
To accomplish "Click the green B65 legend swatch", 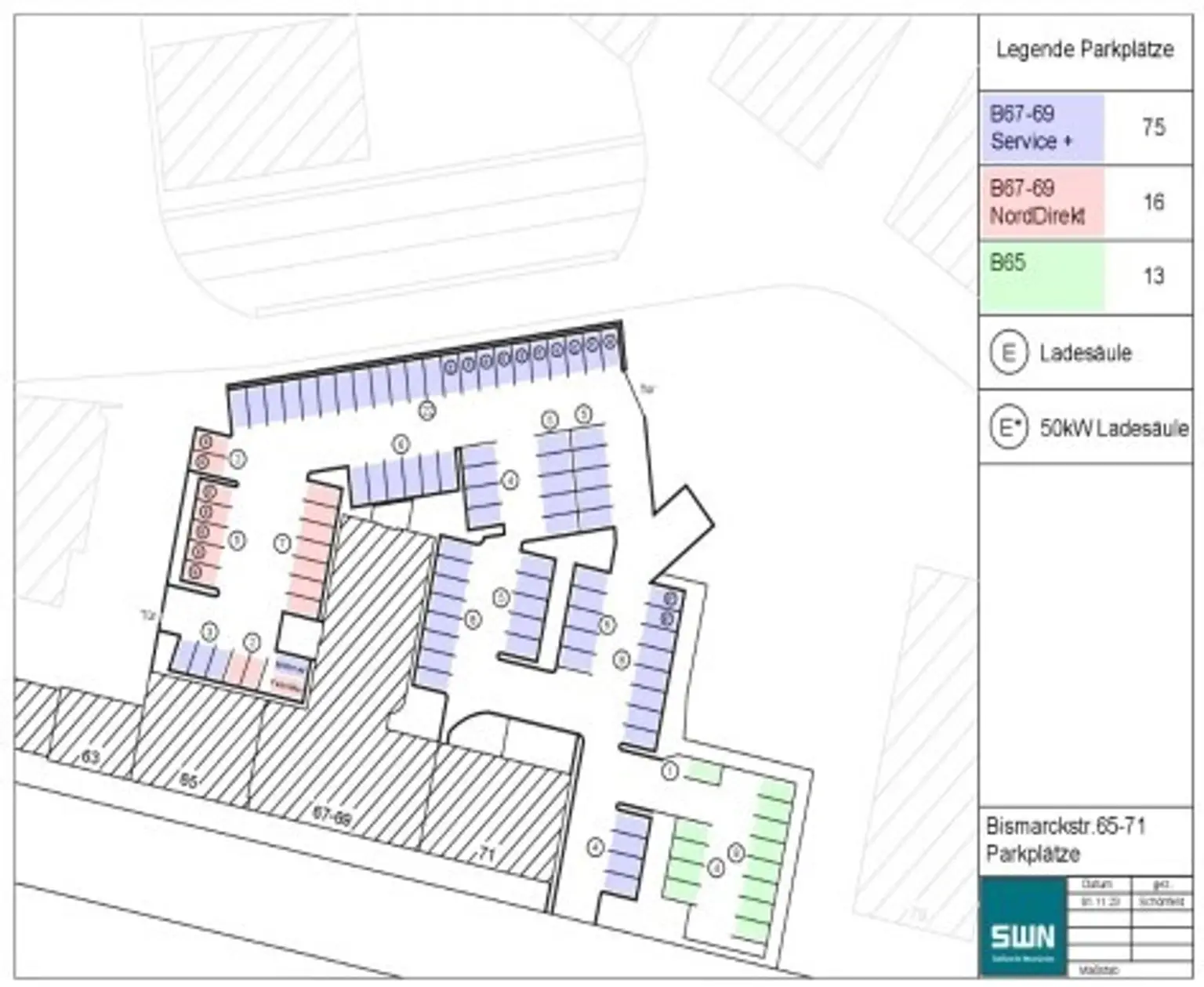I will [x=1043, y=277].
